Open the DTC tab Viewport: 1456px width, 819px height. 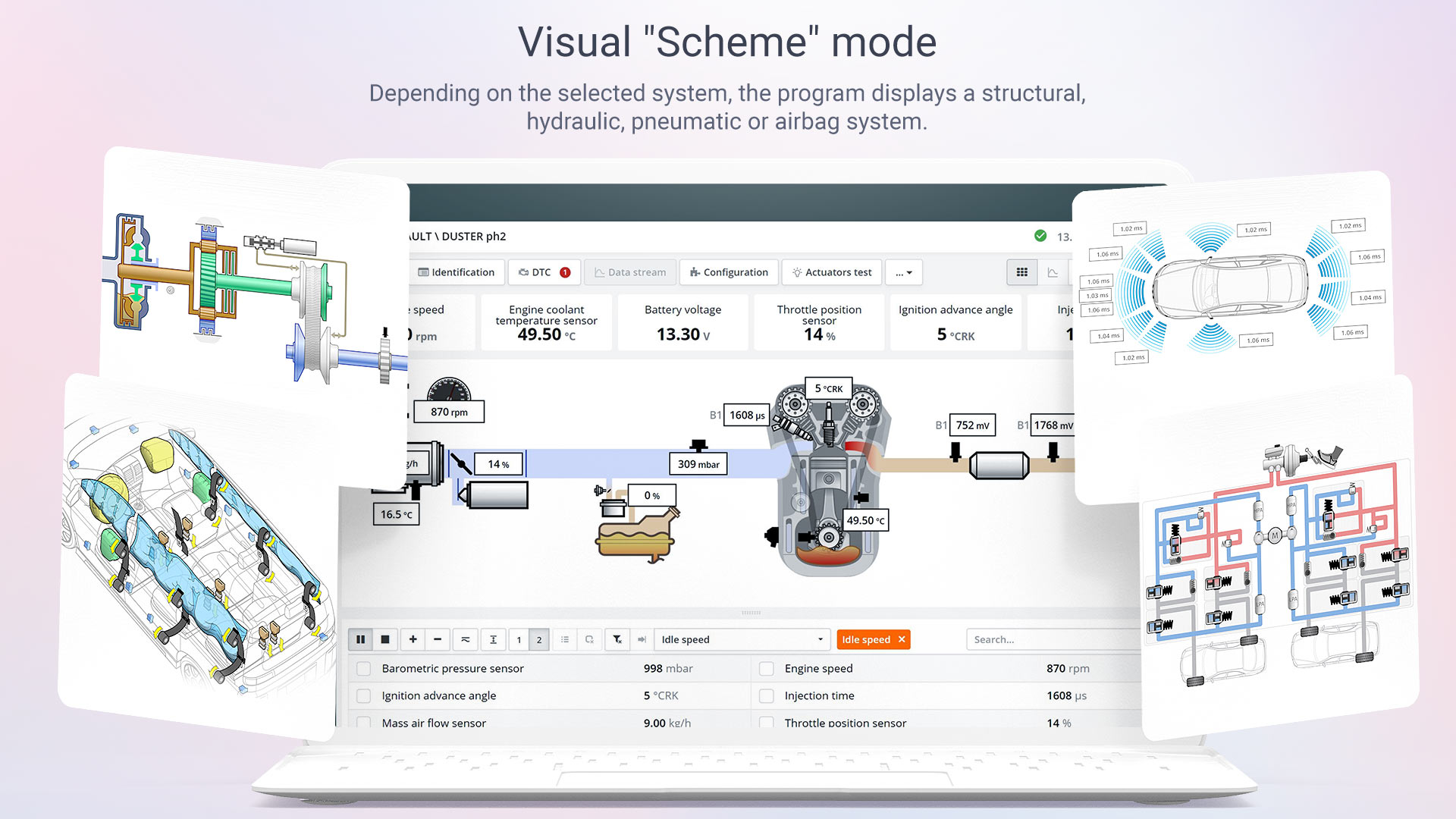pos(544,272)
